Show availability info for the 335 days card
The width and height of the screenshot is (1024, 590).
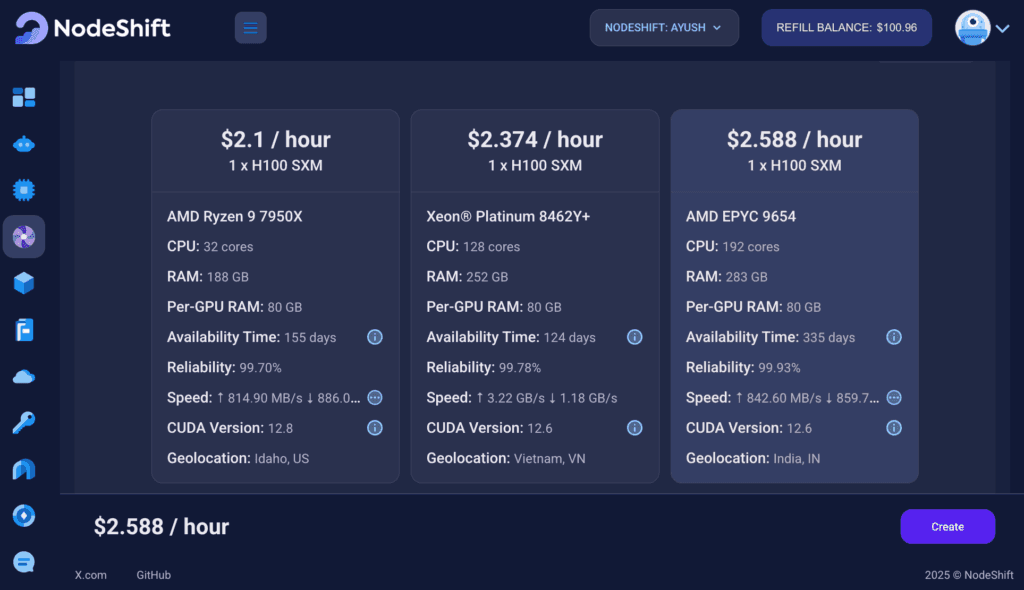click(x=894, y=337)
